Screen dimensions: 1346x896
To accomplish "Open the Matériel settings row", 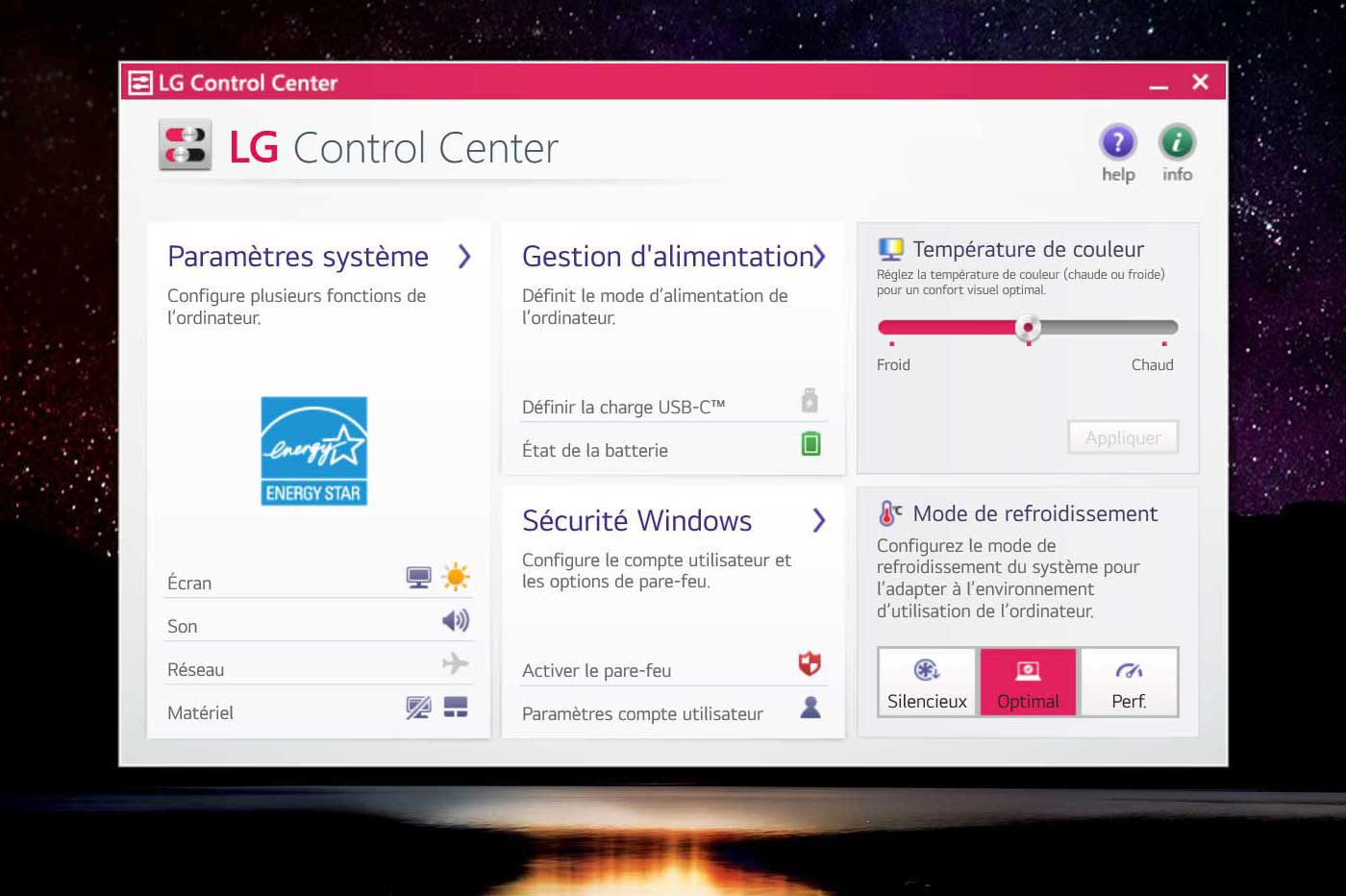I will coord(318,709).
